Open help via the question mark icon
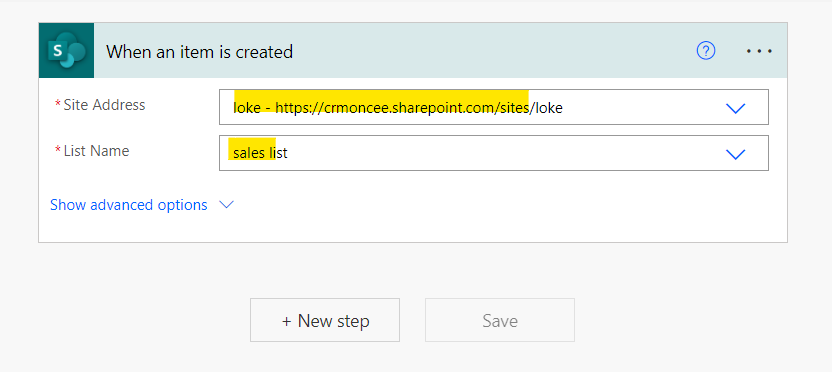Viewport: 832px width, 372px height. pyautogui.click(x=706, y=51)
